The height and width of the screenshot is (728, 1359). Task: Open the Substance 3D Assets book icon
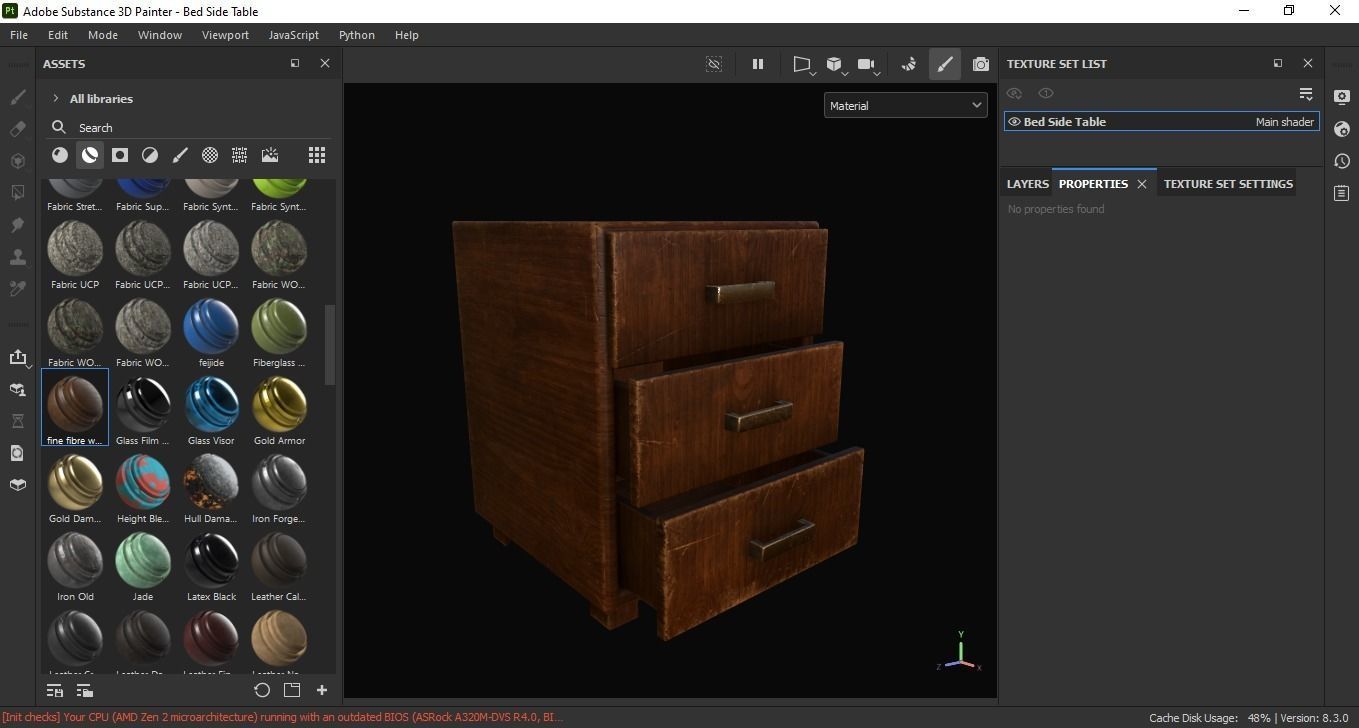(x=17, y=485)
